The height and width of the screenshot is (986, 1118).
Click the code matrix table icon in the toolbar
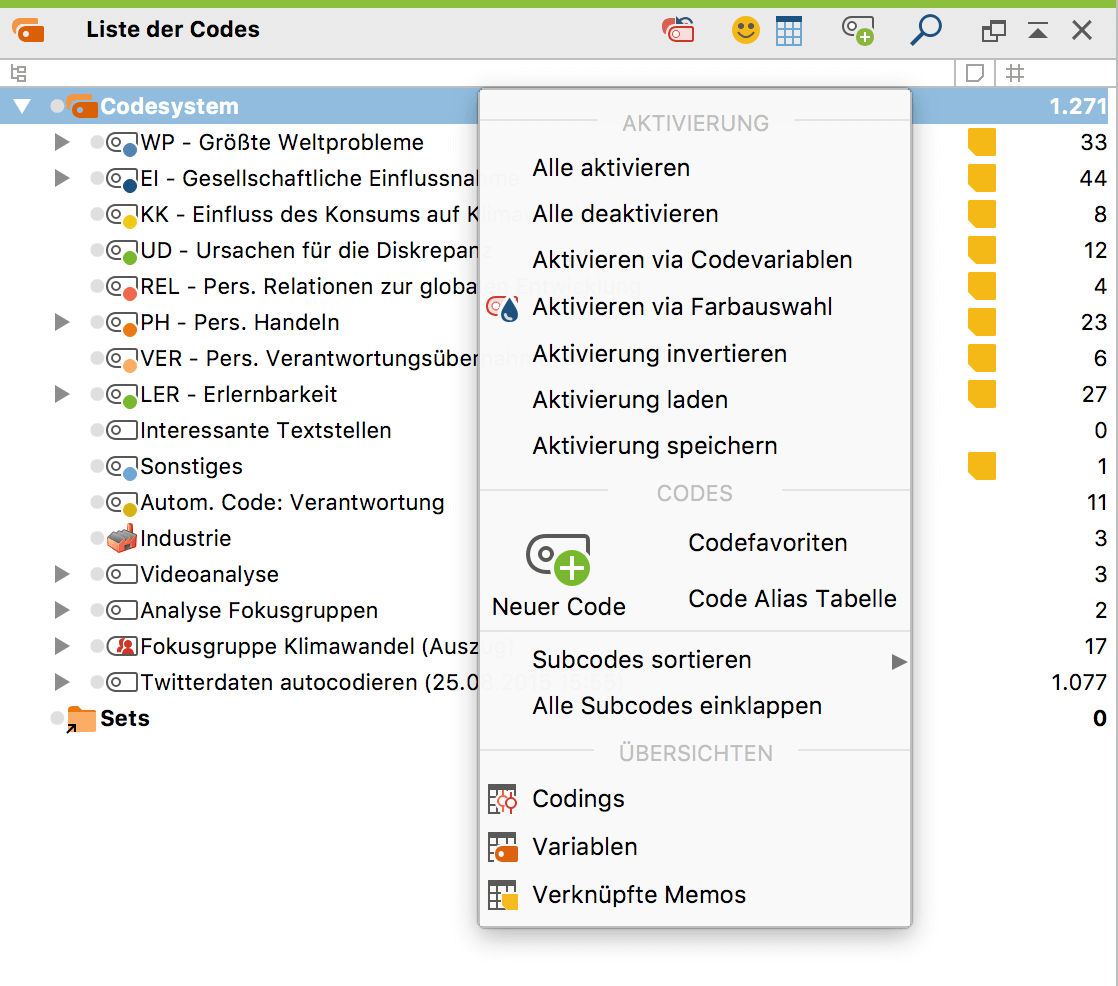coord(789,30)
